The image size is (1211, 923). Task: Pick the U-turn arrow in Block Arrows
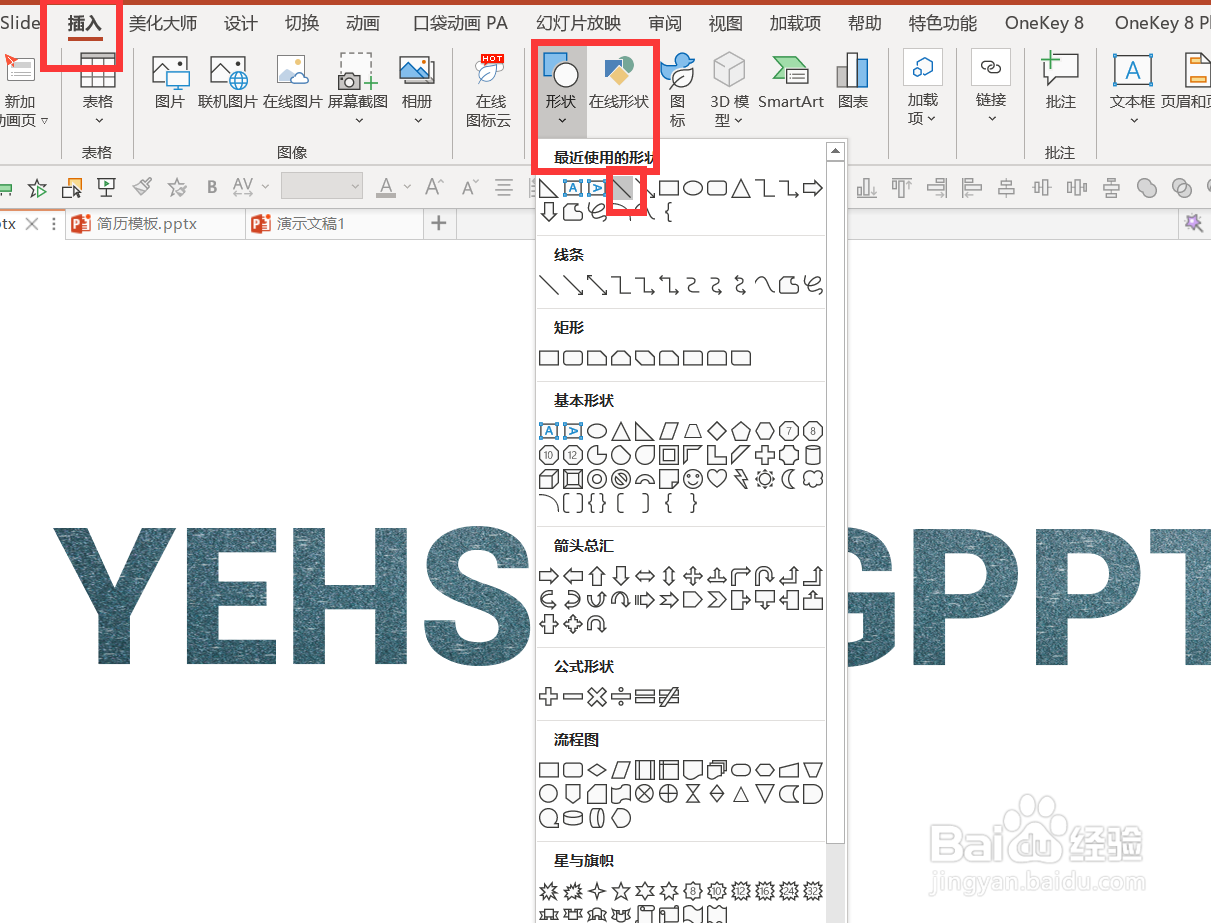click(x=765, y=576)
